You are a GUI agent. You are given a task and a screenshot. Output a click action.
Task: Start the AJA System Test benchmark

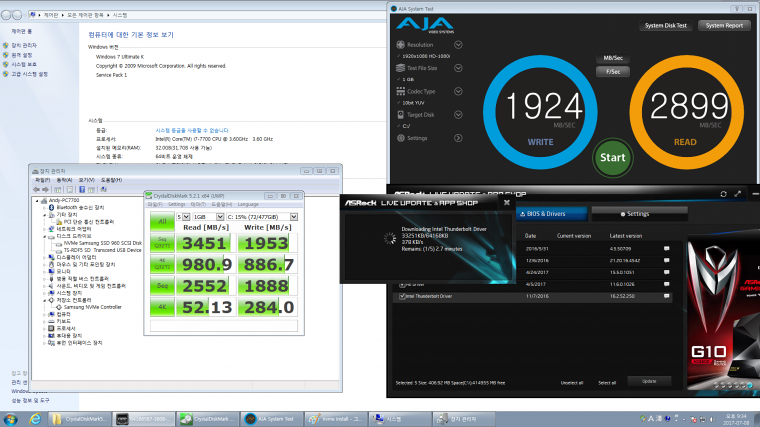click(x=613, y=158)
